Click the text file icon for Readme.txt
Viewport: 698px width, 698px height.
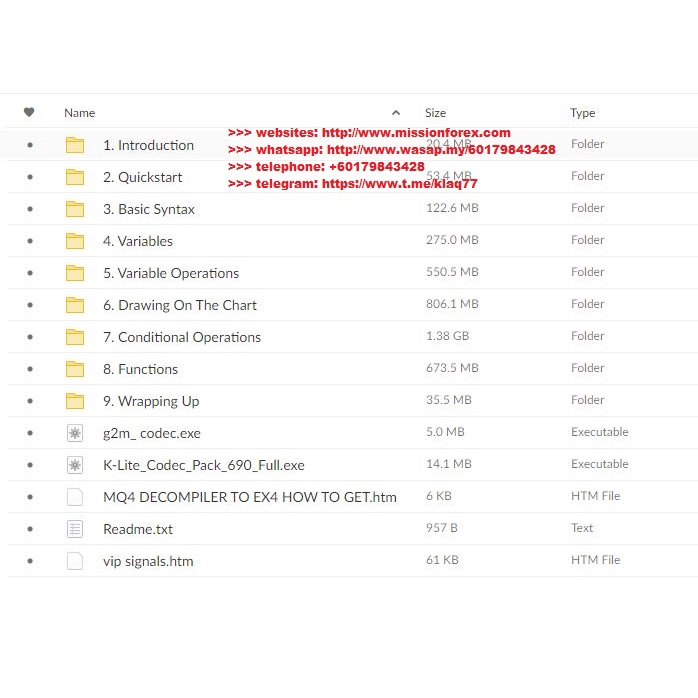[75, 529]
